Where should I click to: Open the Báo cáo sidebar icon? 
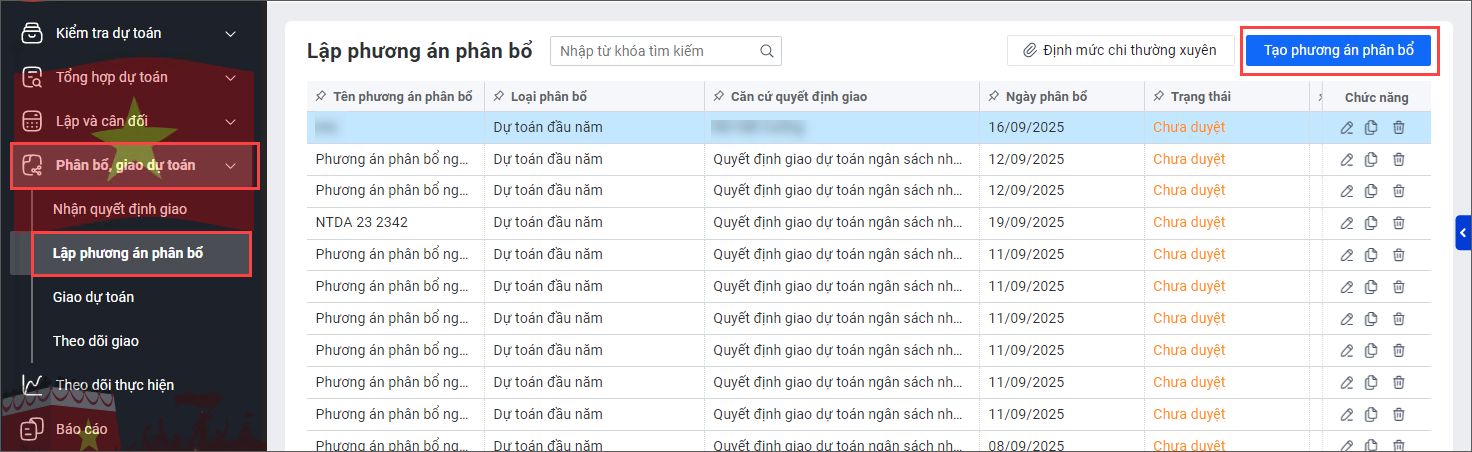pos(33,429)
